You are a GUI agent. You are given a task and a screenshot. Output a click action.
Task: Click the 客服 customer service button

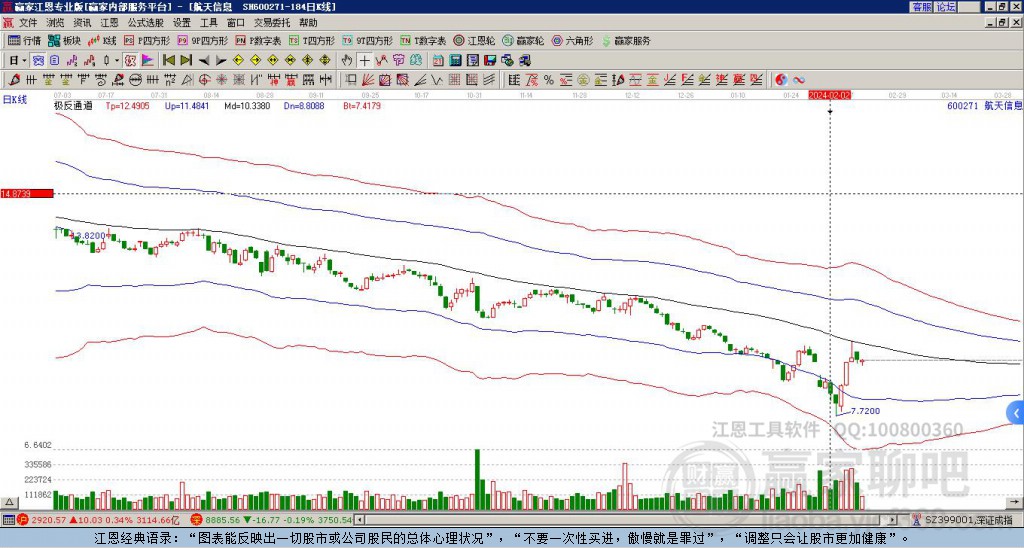[x=922, y=7]
